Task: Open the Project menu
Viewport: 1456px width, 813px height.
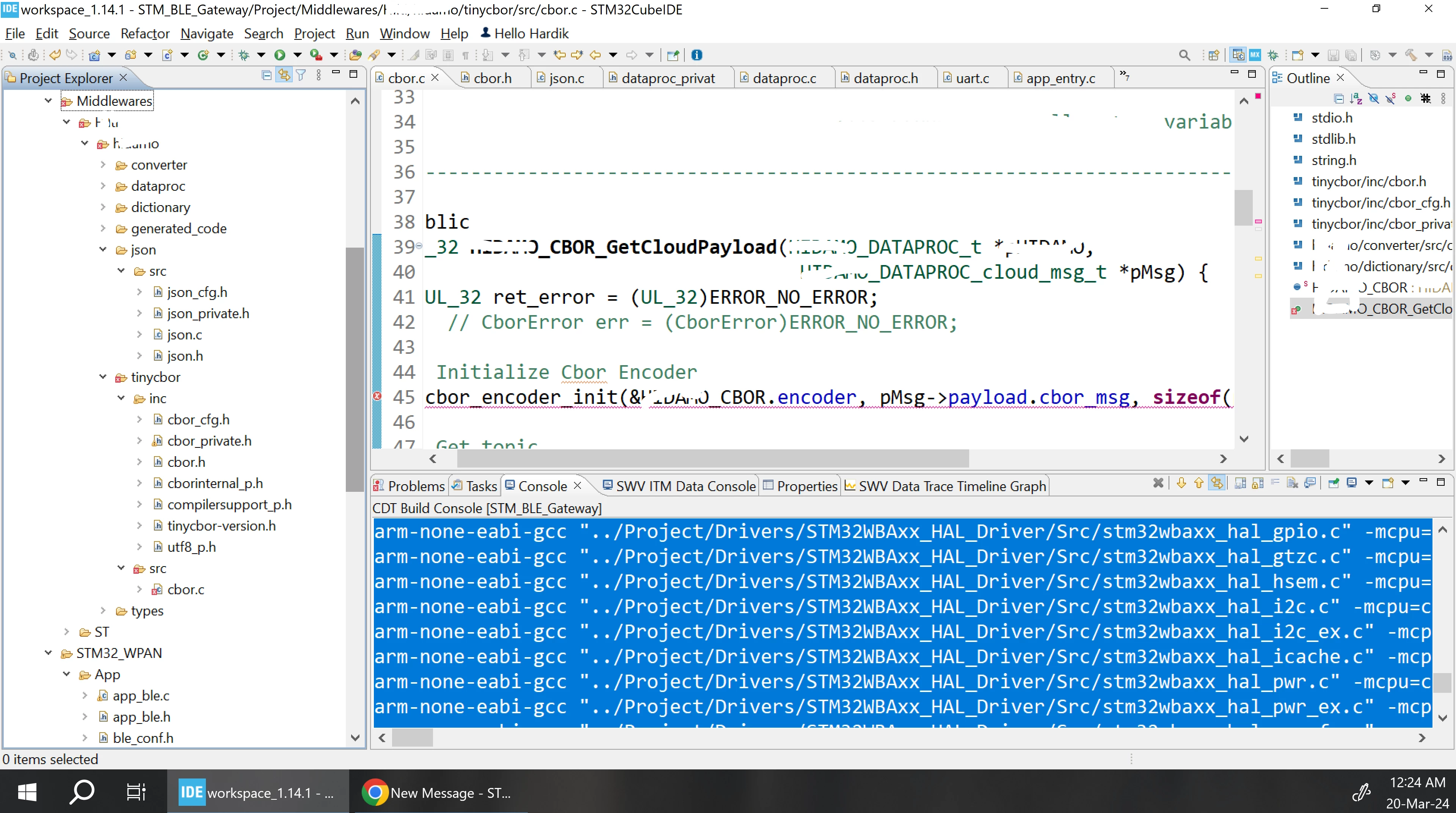Action: 314,33
